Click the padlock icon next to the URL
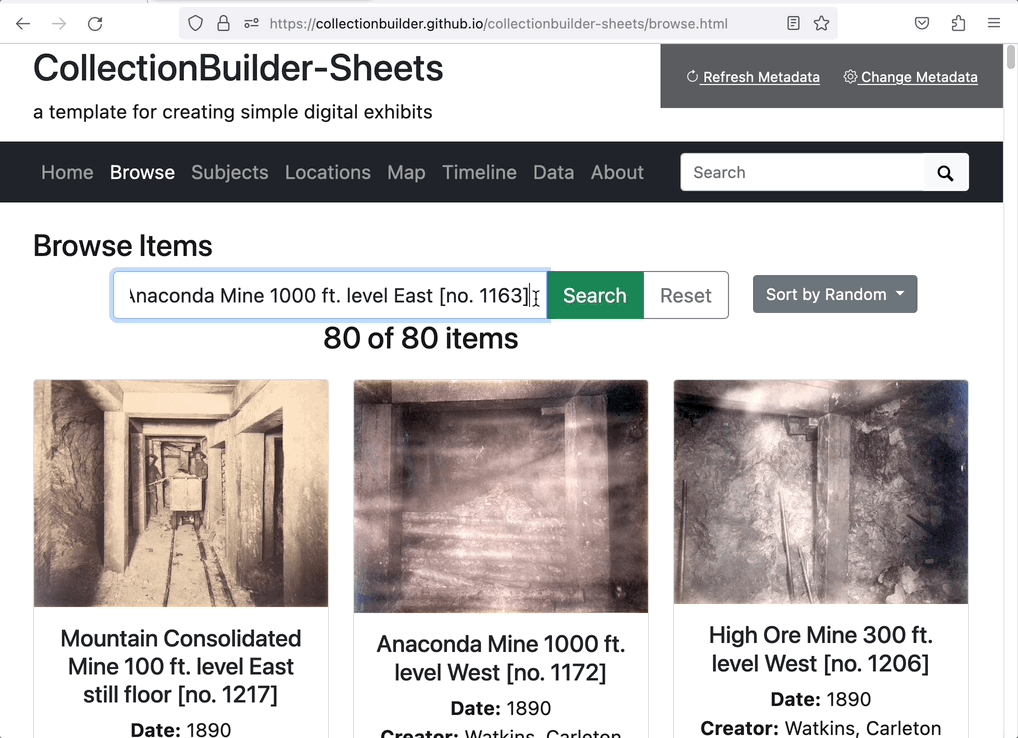This screenshot has width=1018, height=738. pyautogui.click(x=223, y=23)
